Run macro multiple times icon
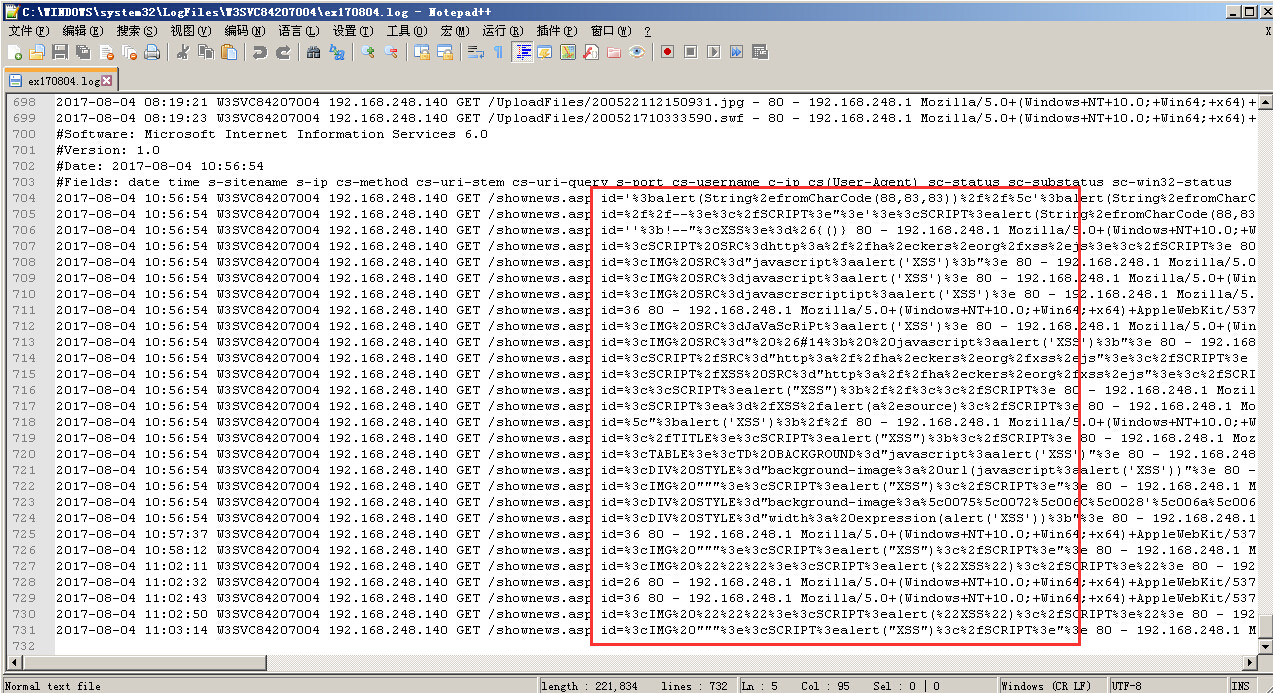Screen dimensions: 1273x693 click(736, 52)
